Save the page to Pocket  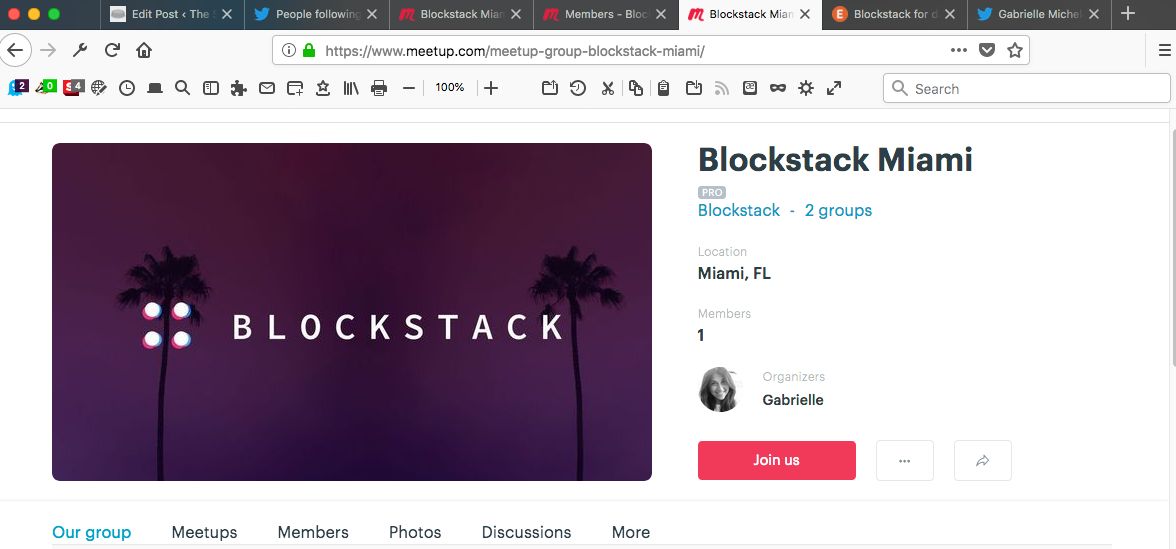pos(987,50)
